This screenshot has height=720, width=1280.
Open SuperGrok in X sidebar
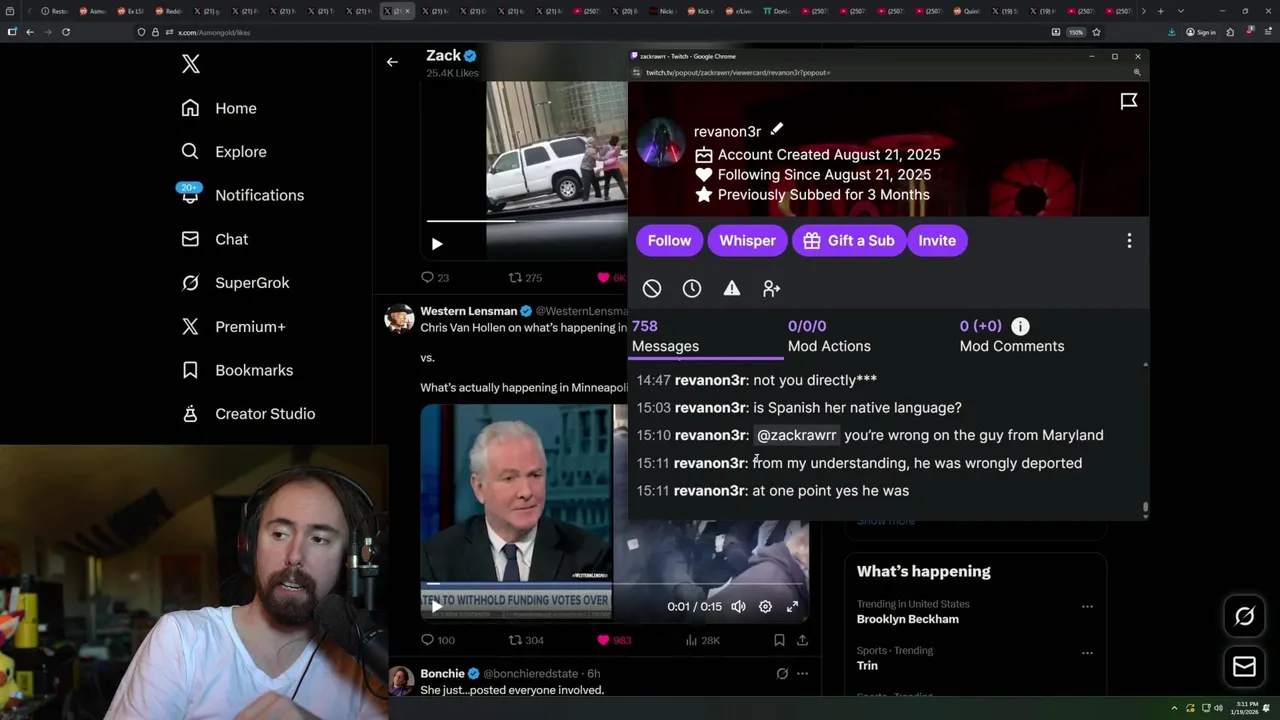235,283
